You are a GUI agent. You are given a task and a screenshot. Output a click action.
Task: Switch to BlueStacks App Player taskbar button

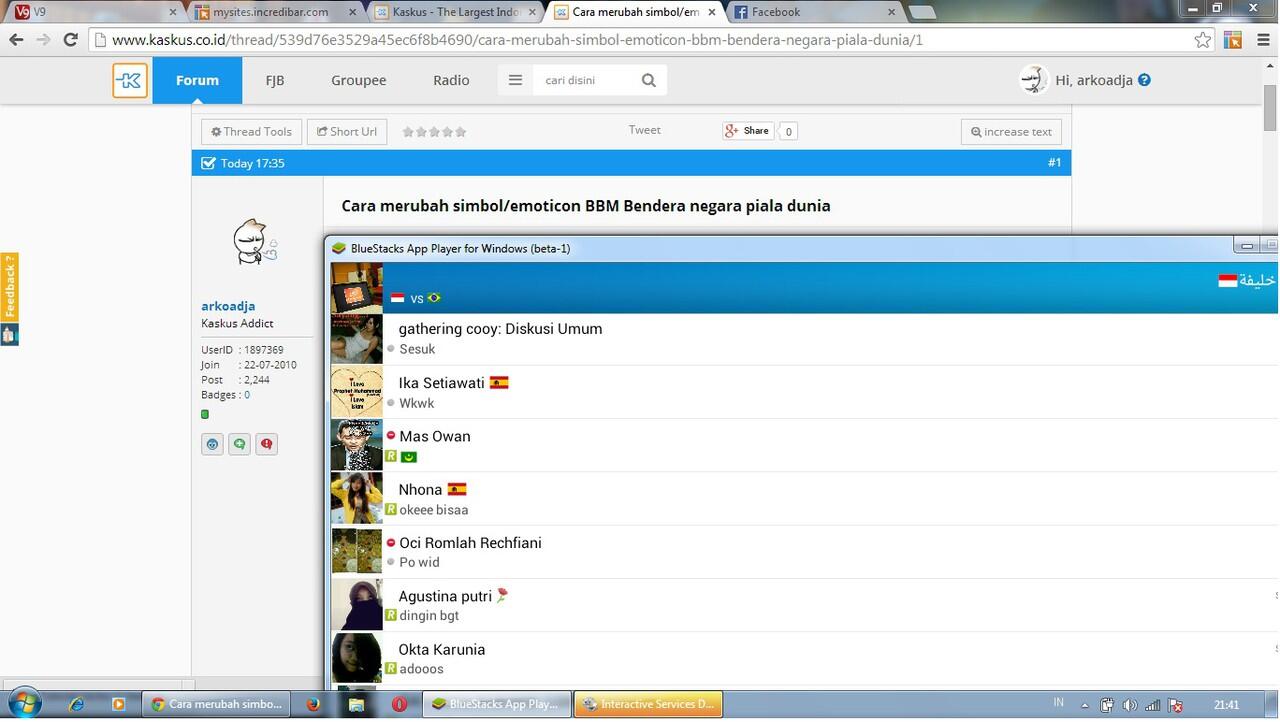[x=497, y=704]
